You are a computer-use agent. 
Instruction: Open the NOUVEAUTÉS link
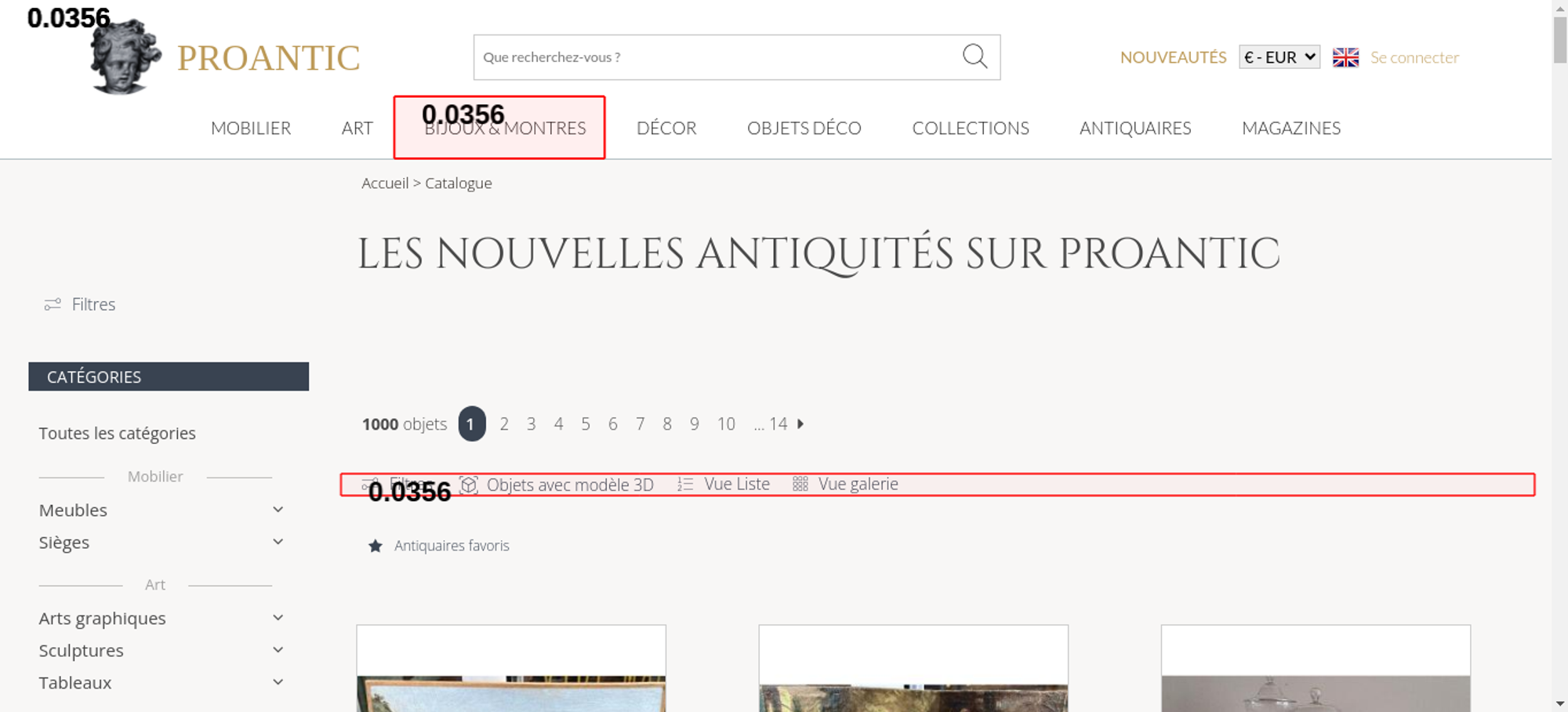pos(1173,57)
